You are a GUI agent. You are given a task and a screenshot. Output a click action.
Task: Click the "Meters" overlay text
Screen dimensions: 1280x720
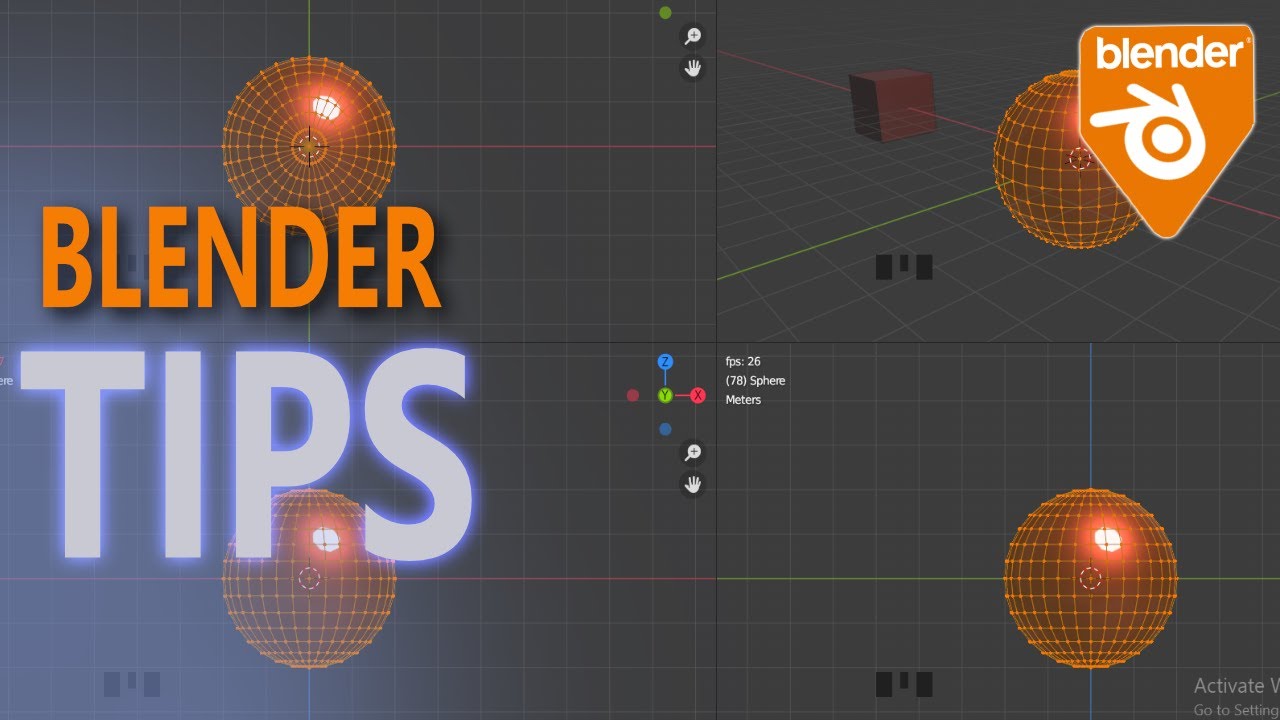click(743, 400)
